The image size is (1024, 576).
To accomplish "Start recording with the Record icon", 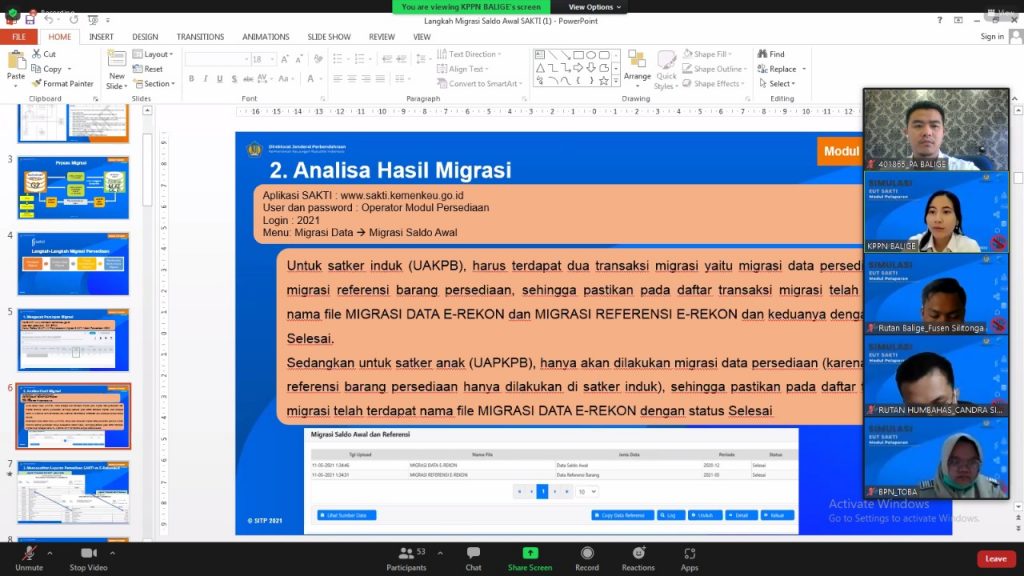I will click(587, 554).
